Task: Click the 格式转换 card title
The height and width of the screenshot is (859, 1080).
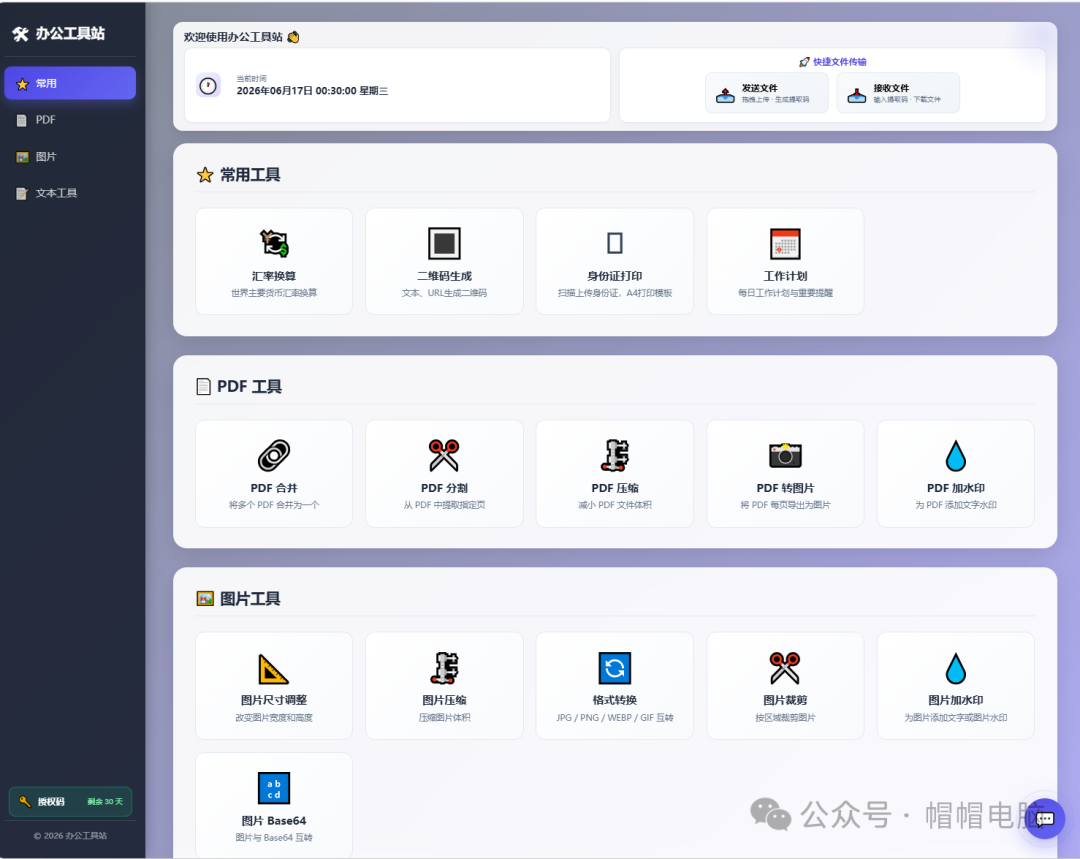Action: tap(615, 701)
